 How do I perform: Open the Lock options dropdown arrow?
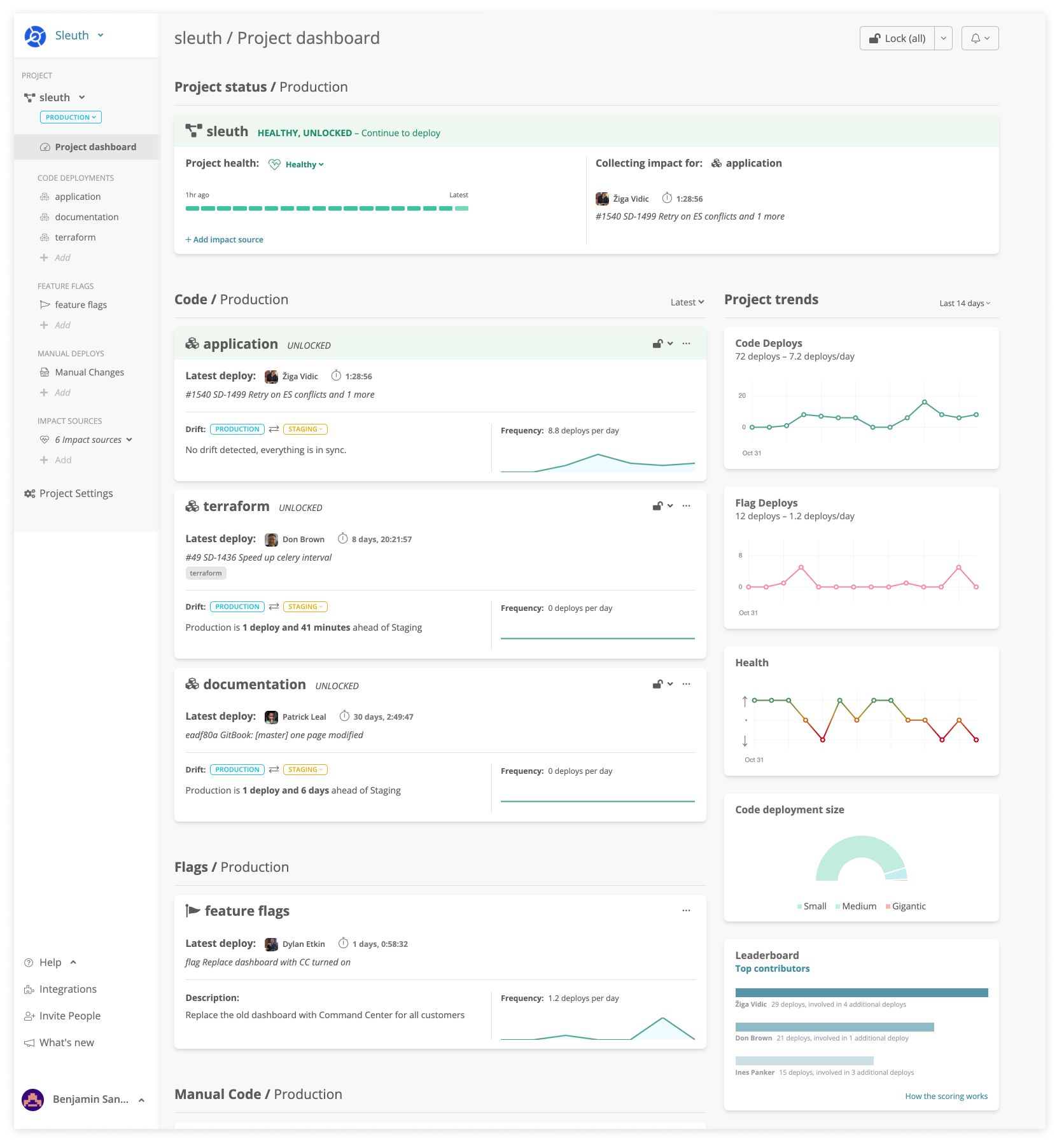944,38
